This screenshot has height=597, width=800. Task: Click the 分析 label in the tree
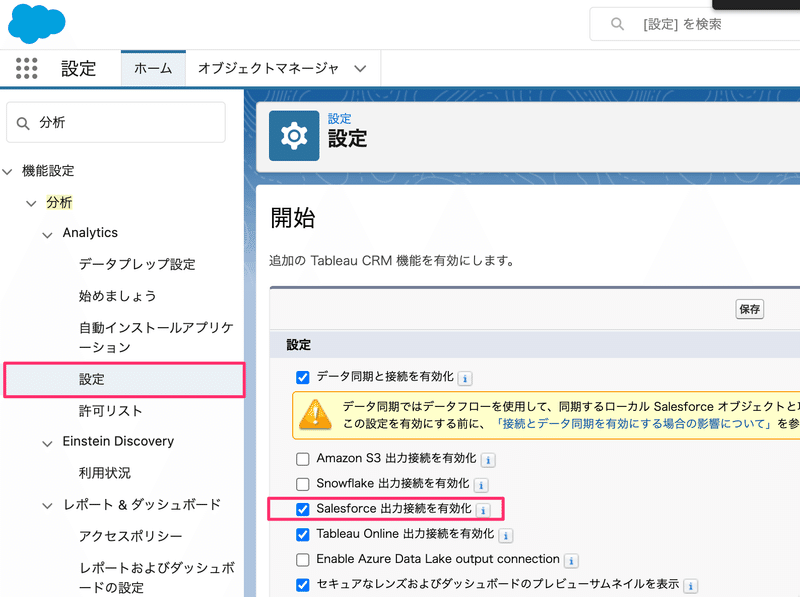click(59, 203)
